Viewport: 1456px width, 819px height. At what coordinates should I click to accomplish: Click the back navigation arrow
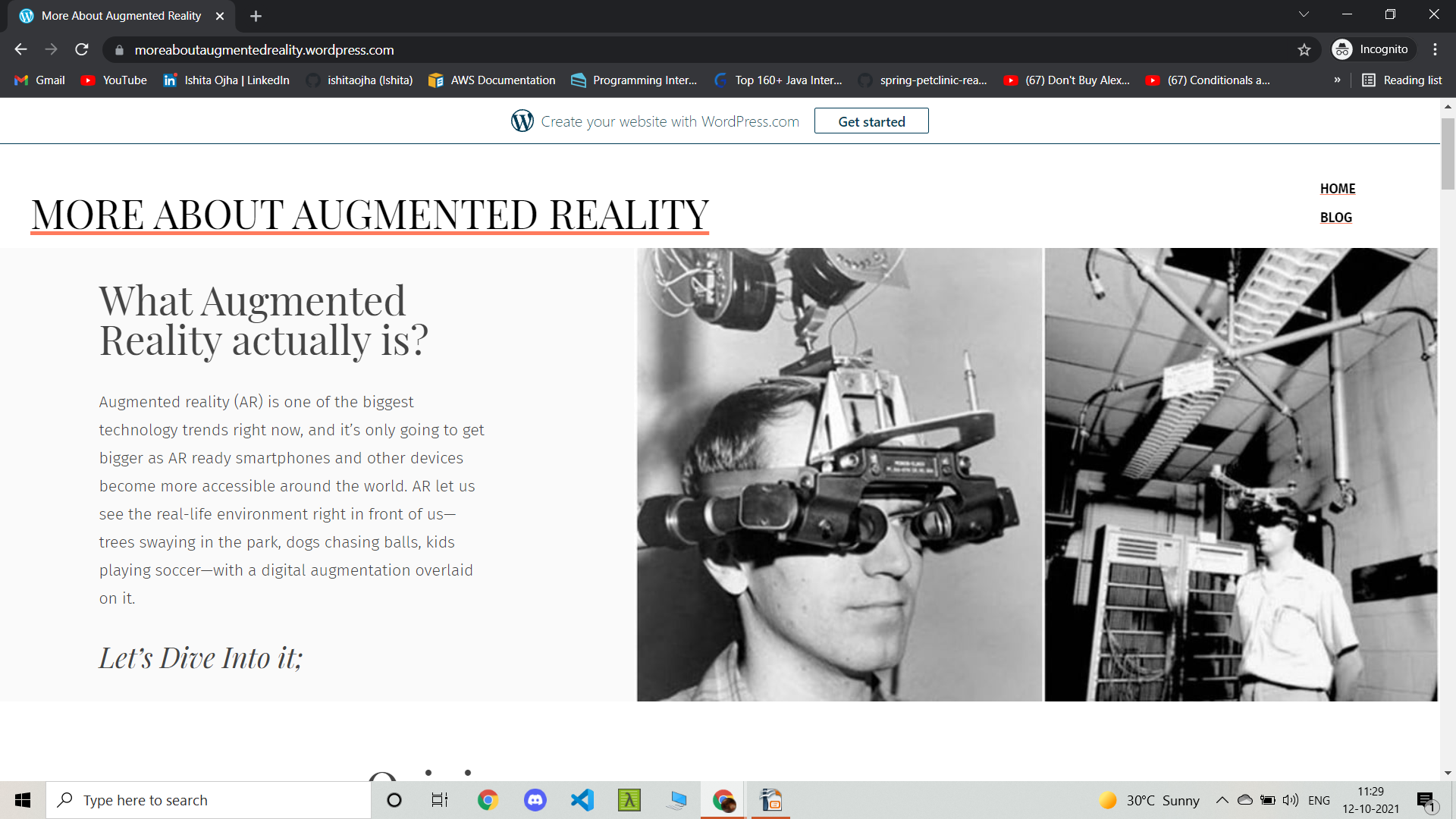tap(20, 49)
